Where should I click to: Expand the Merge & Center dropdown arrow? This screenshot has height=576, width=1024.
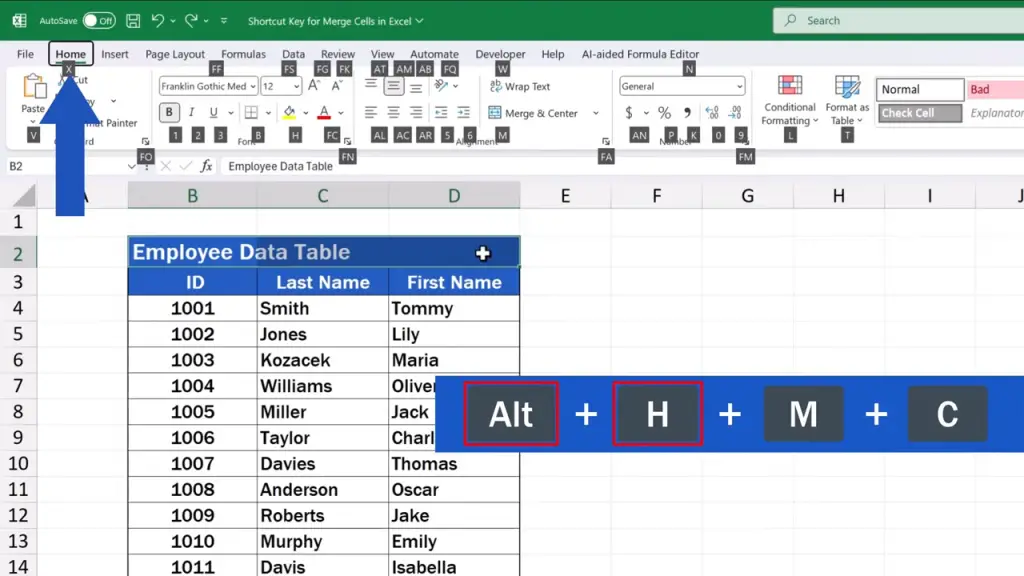596,114
